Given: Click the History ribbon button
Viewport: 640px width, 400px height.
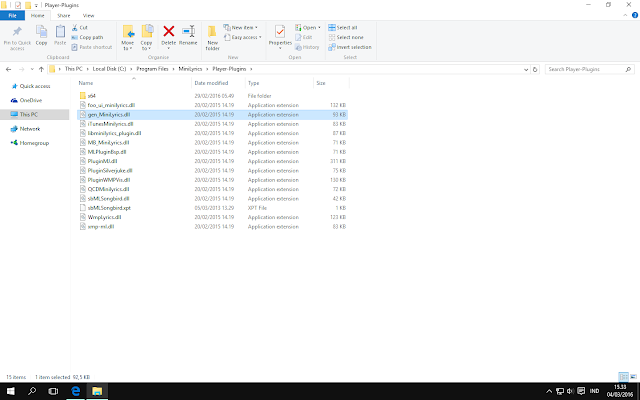Looking at the screenshot, I should pos(307,47).
